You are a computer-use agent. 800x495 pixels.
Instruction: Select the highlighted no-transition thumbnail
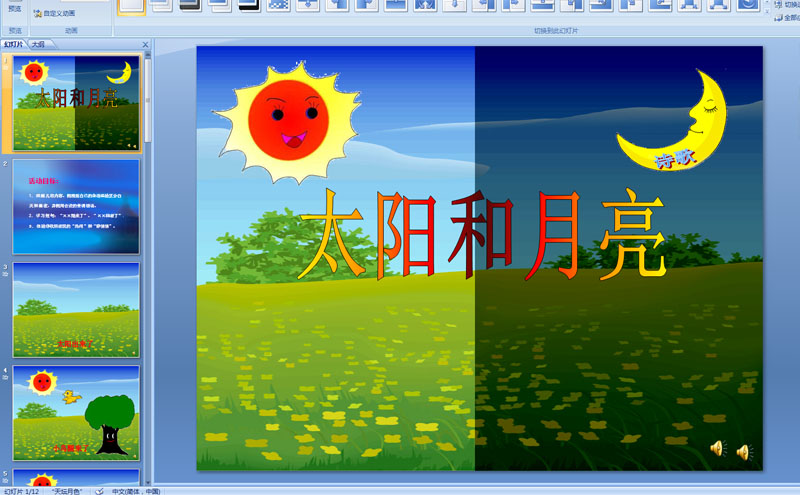(131, 6)
